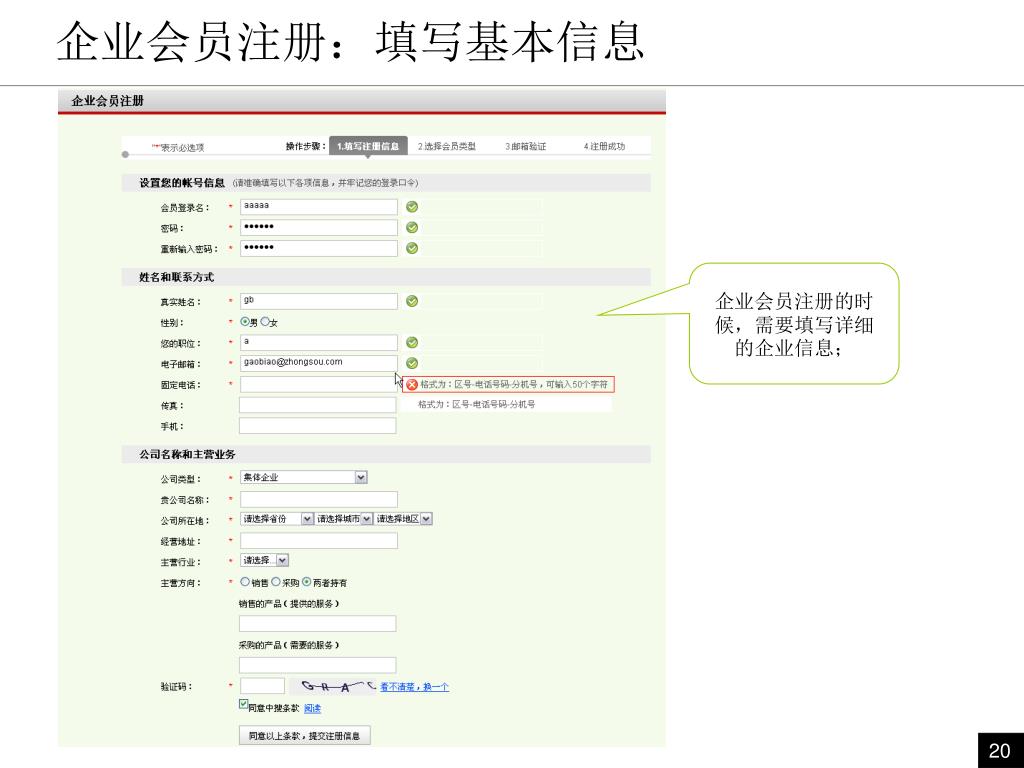Image resolution: width=1024 pixels, height=768 pixels.
Task: Open 公司类型 dropdown showing 集体企业
Action: point(304,477)
